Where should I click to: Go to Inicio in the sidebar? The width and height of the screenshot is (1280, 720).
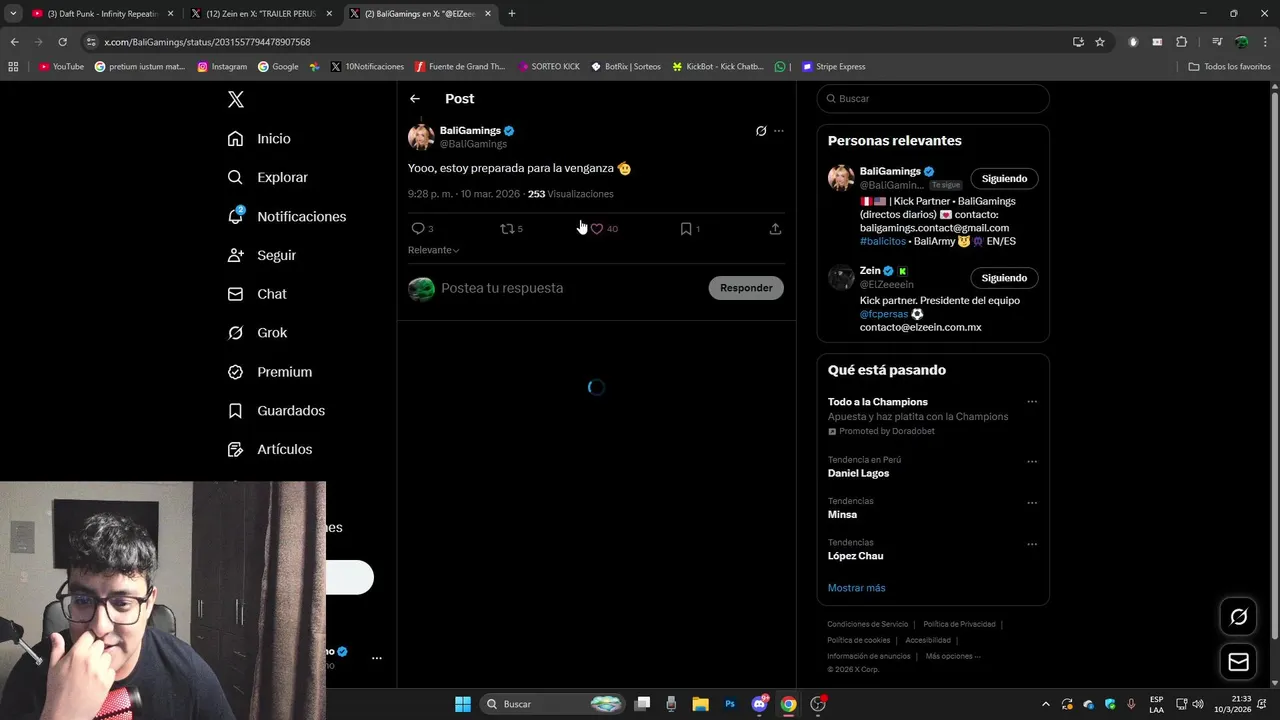(260, 139)
